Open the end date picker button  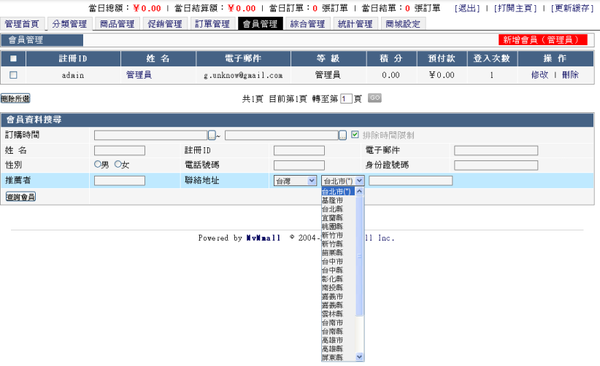(x=342, y=135)
